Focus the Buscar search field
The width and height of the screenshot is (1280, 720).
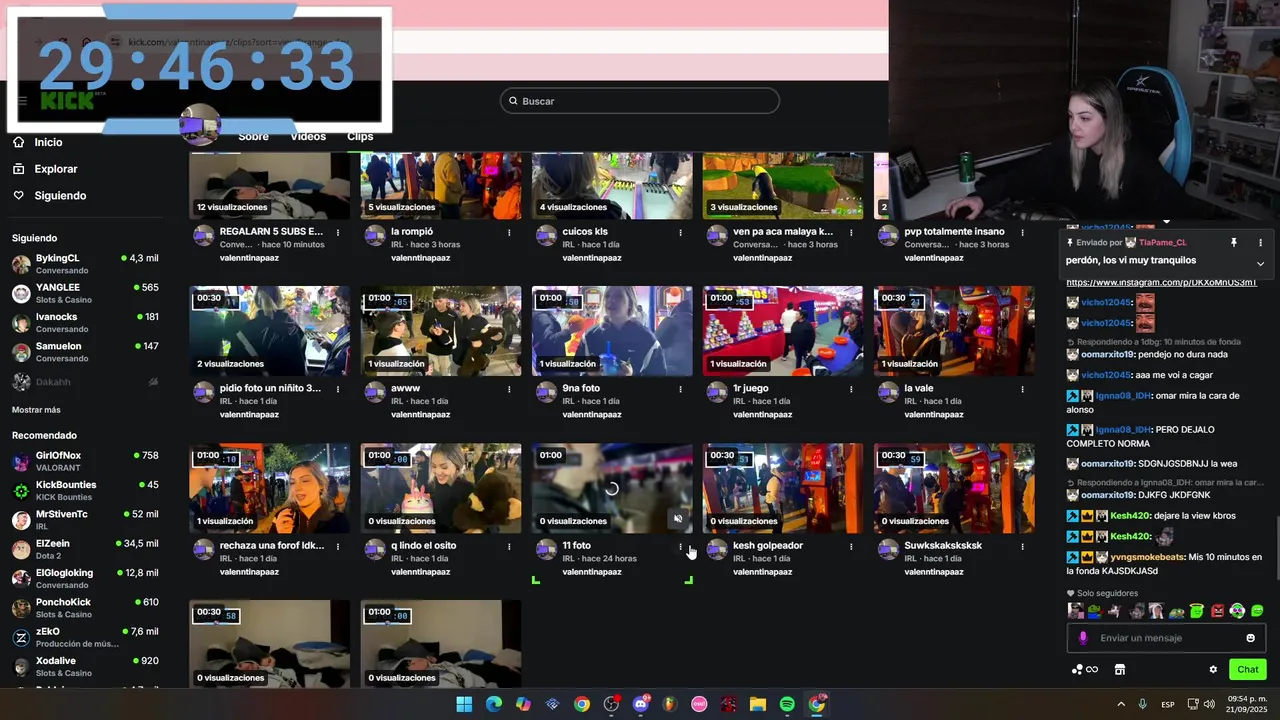tap(640, 101)
